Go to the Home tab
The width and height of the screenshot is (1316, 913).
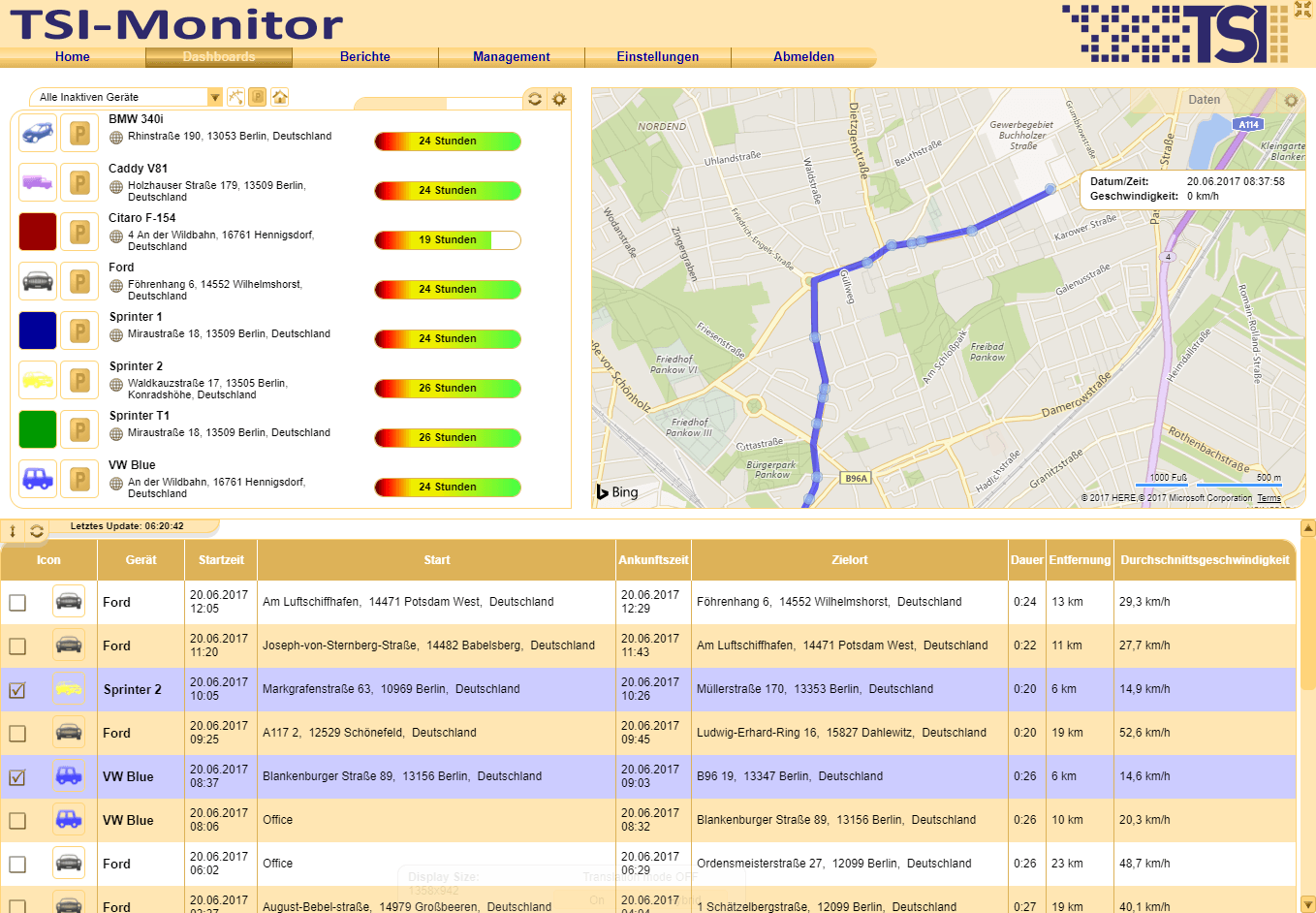pos(73,57)
